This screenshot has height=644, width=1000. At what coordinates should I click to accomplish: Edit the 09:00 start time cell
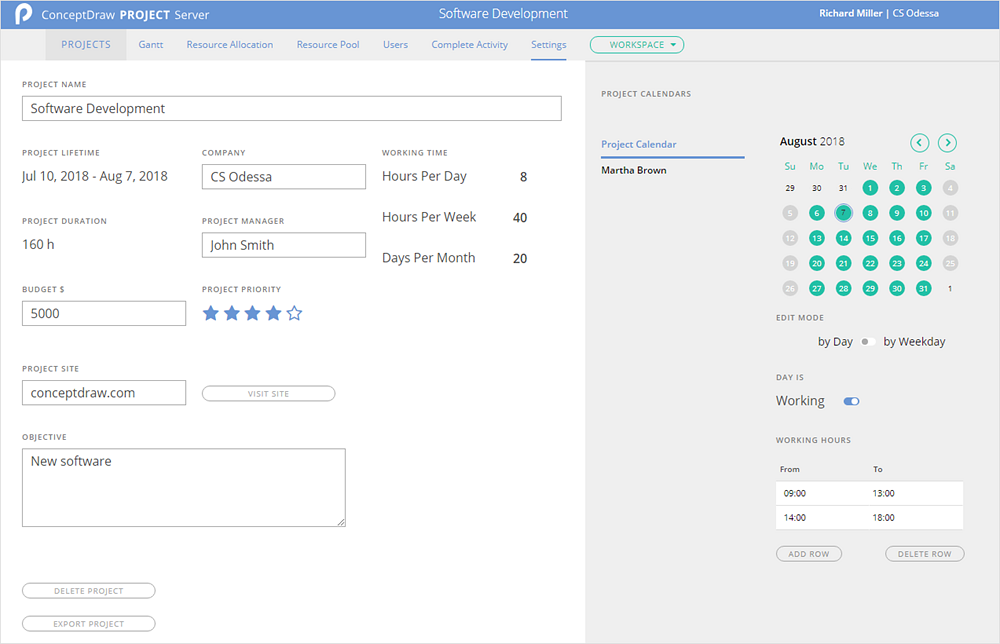tap(821, 494)
